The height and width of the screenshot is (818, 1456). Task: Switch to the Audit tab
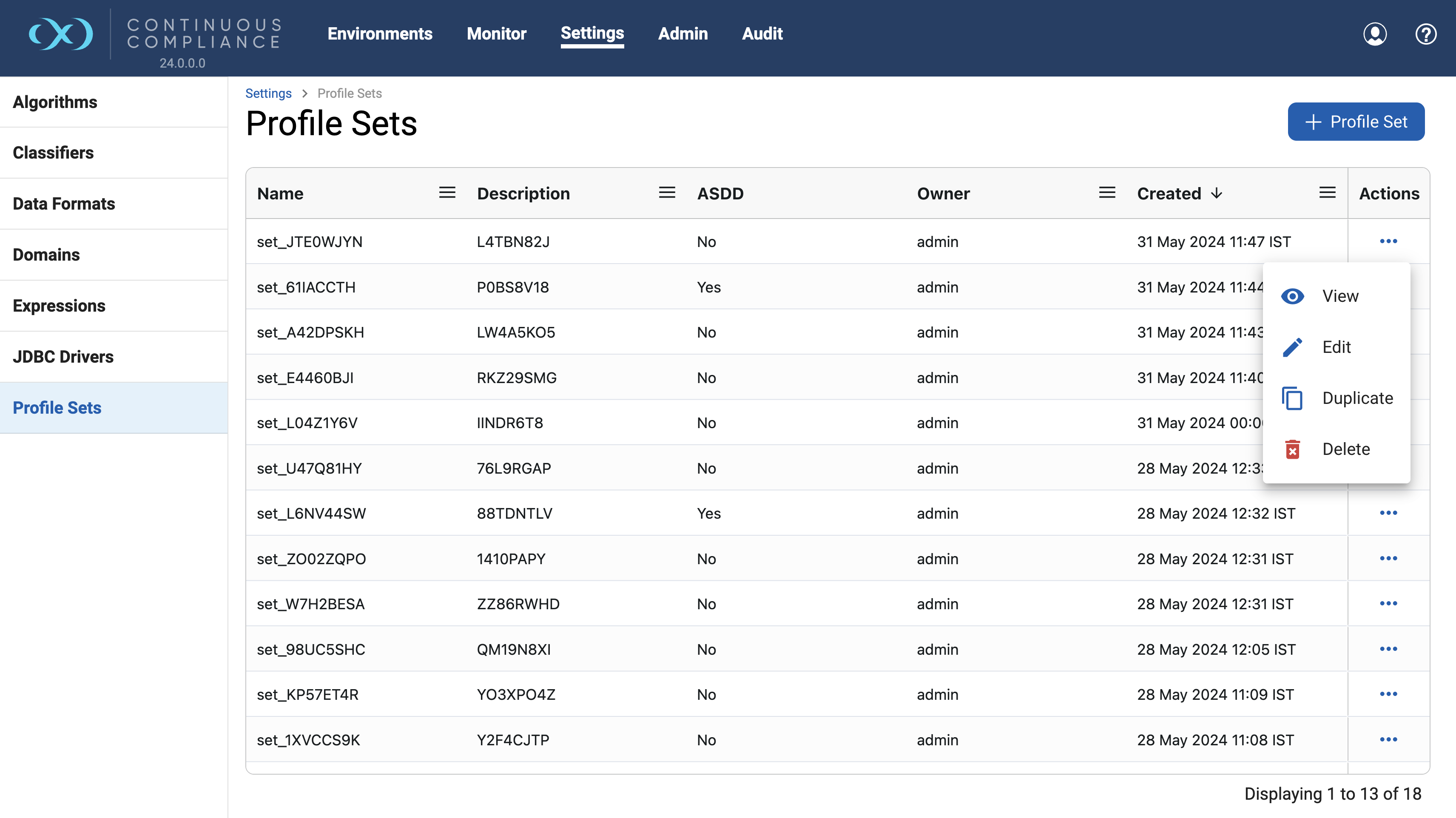pos(762,34)
